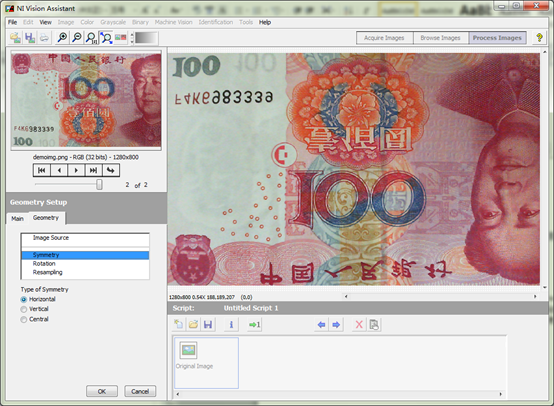Click the Save Script disk icon
This screenshot has height=406, width=554.
(208, 324)
